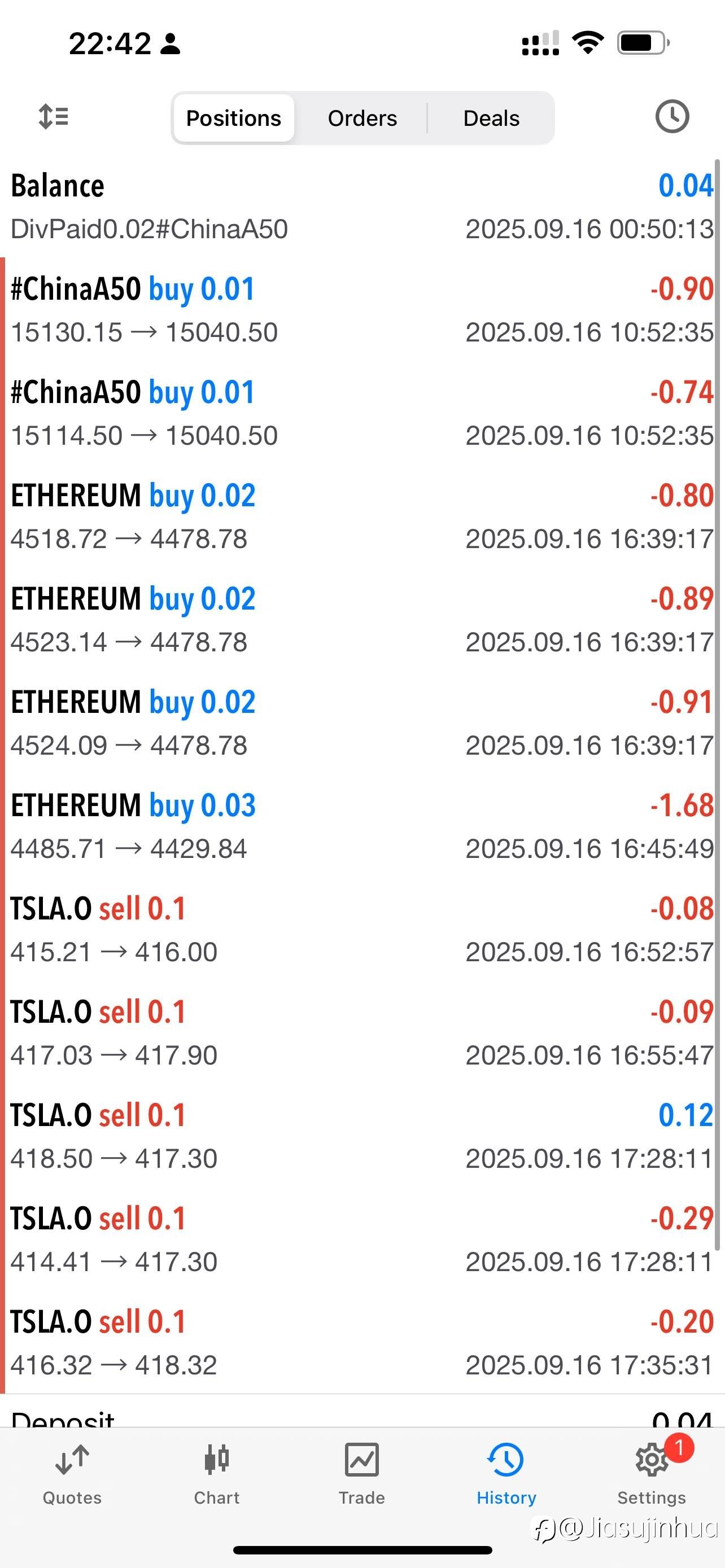Tap the Wi-Fi status icon
Screen dimensions: 725x1568
[587, 42]
